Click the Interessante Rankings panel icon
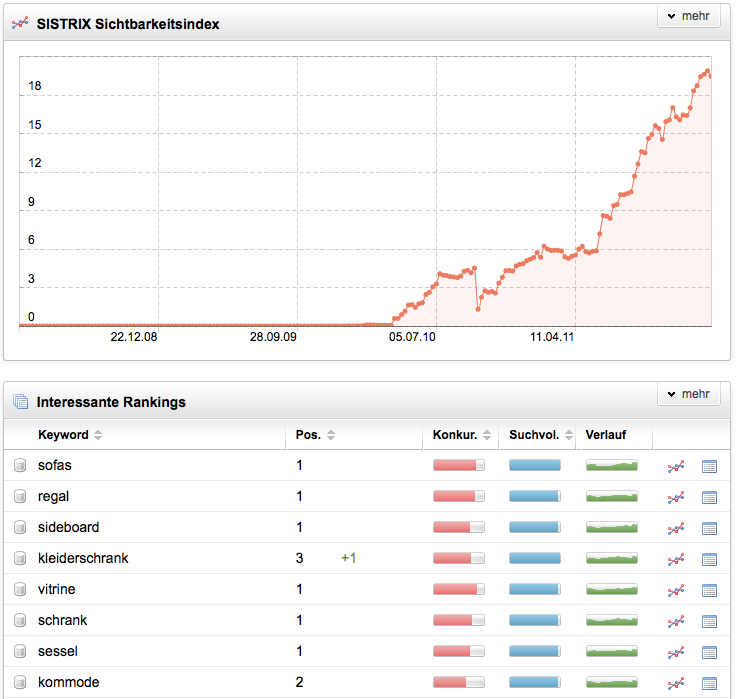The image size is (736, 699). pos(19,402)
